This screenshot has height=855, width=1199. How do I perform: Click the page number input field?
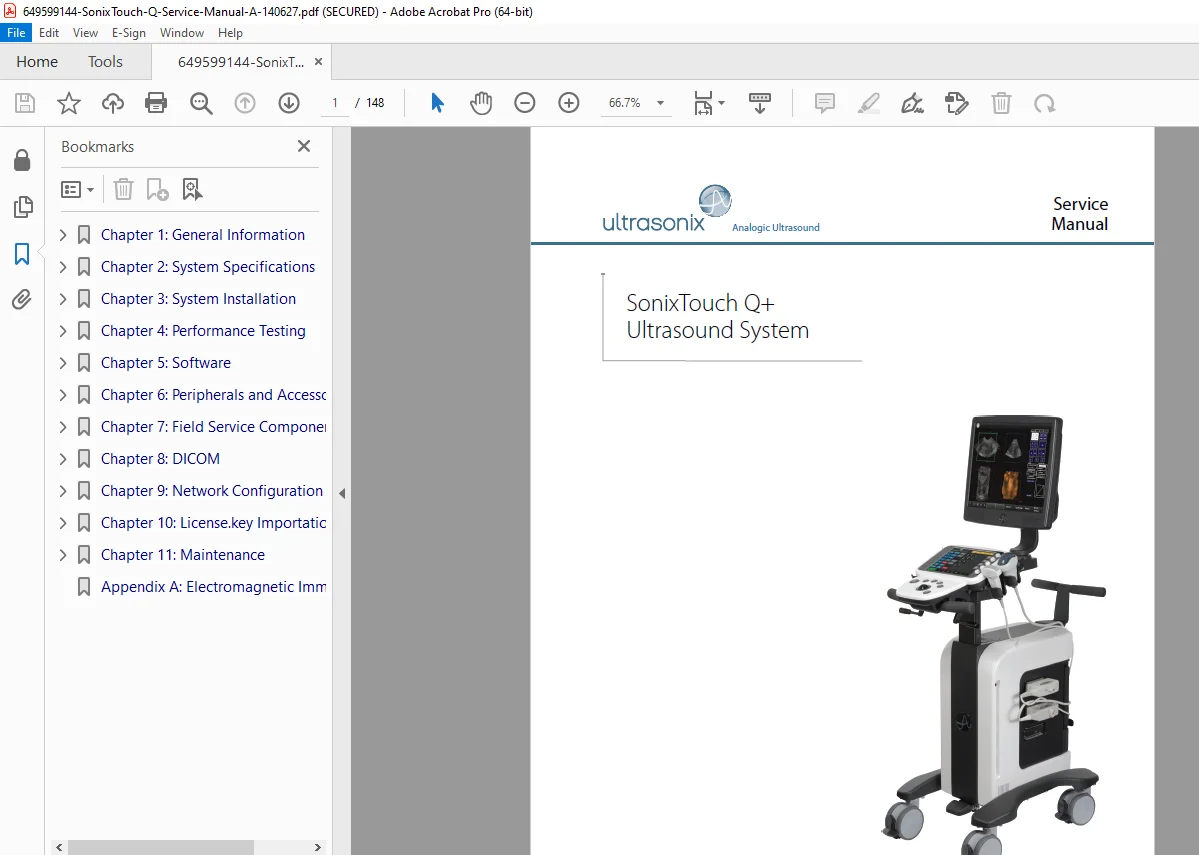click(335, 102)
